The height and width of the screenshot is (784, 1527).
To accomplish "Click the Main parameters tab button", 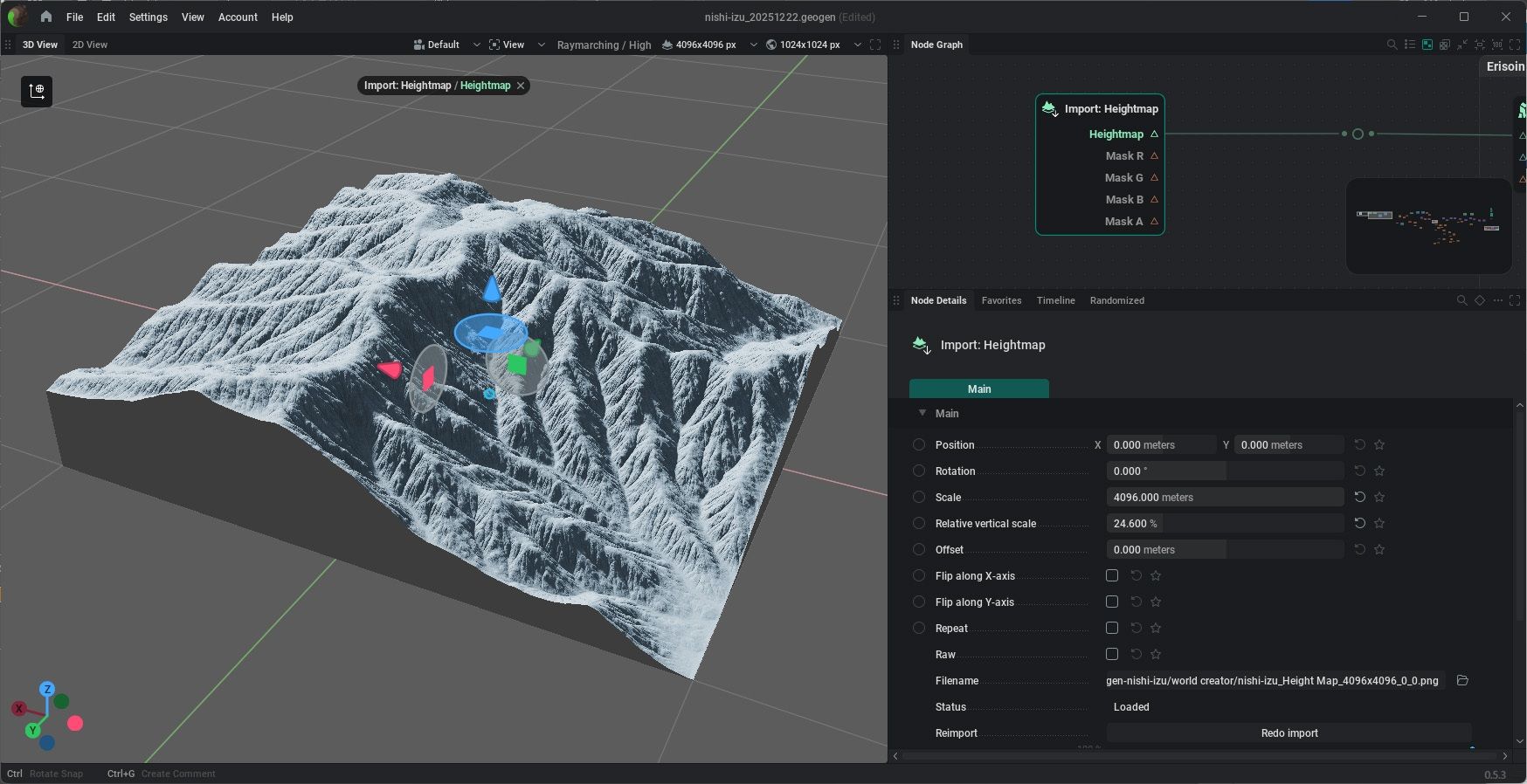I will point(978,389).
